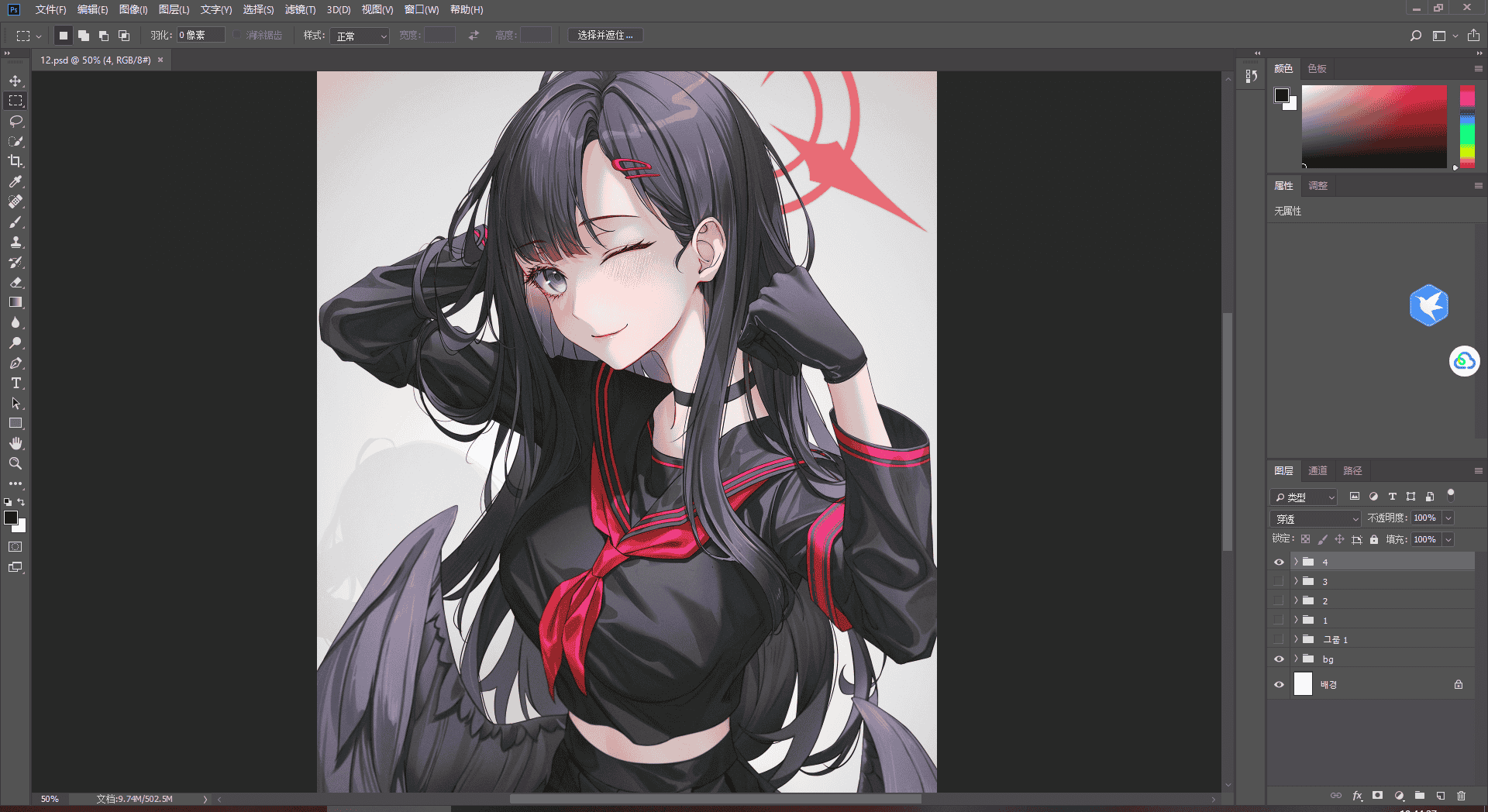Select the Lasso tool
The width and height of the screenshot is (1488, 812).
click(x=15, y=121)
